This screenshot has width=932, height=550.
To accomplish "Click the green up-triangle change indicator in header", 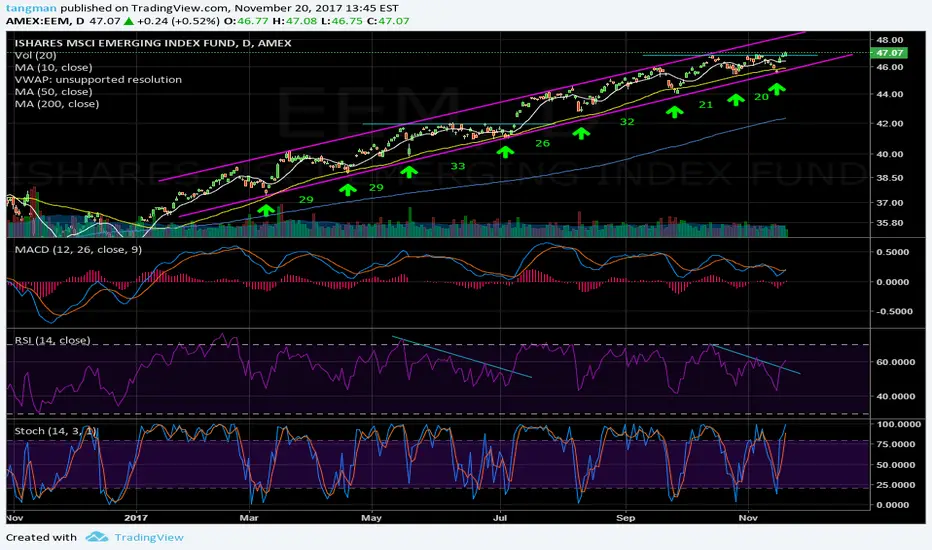I will [x=128, y=21].
